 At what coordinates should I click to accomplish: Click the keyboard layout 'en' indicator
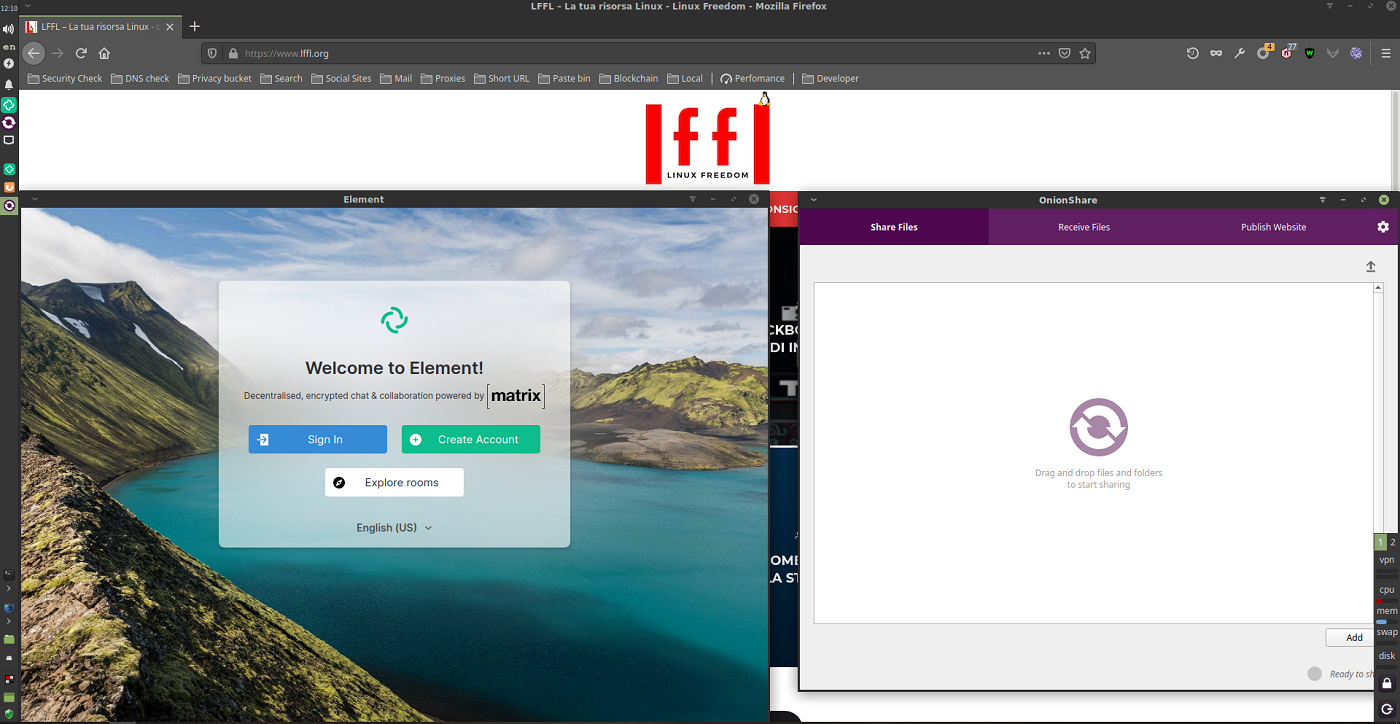point(9,47)
